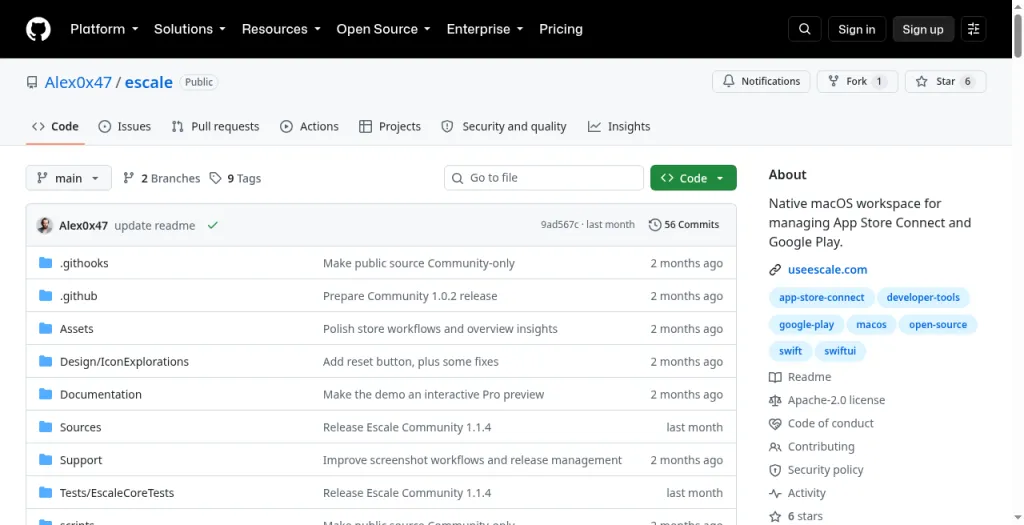Click the folder icon for .github
The height and width of the screenshot is (525, 1024).
(45, 296)
